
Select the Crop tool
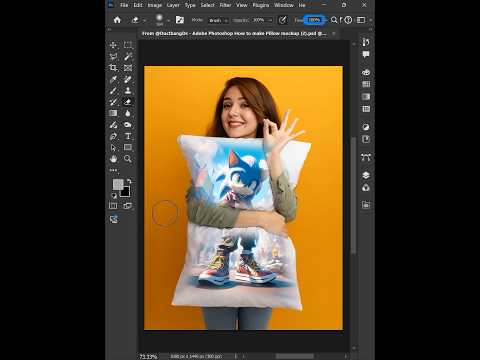(x=113, y=68)
